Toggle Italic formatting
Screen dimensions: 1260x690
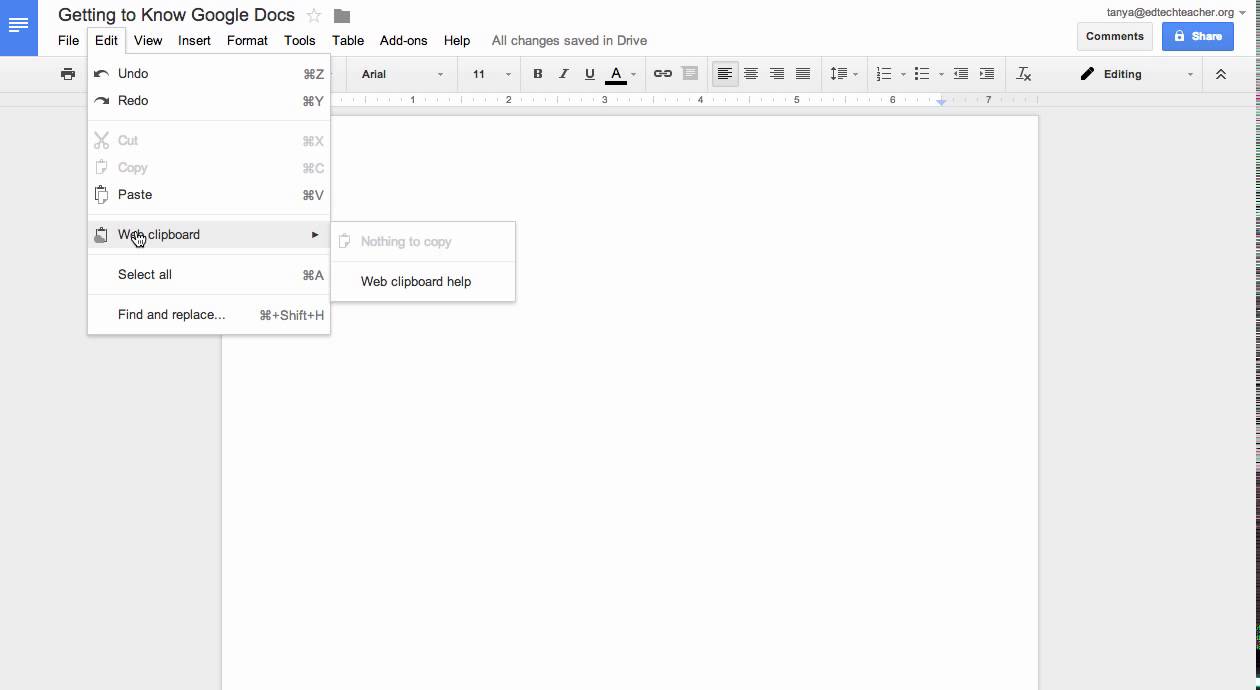tap(564, 74)
